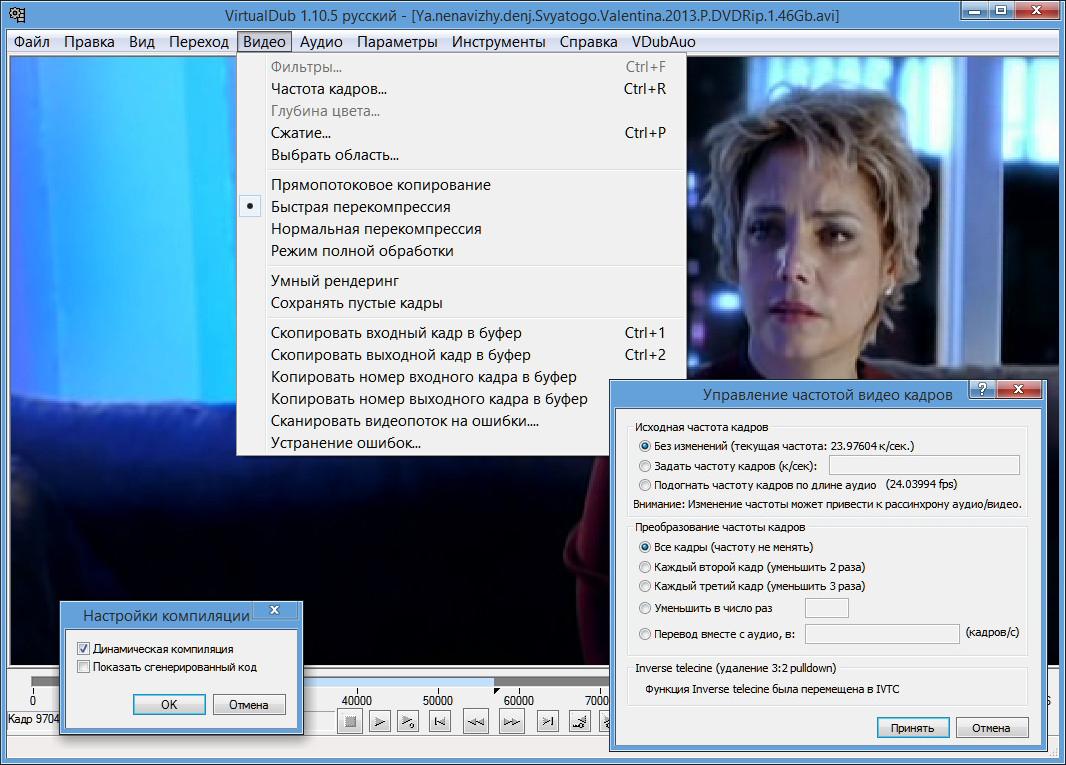Screen dimensions: 1066x765
Task: Click OK in Настройки компиляции
Action: [x=169, y=704]
